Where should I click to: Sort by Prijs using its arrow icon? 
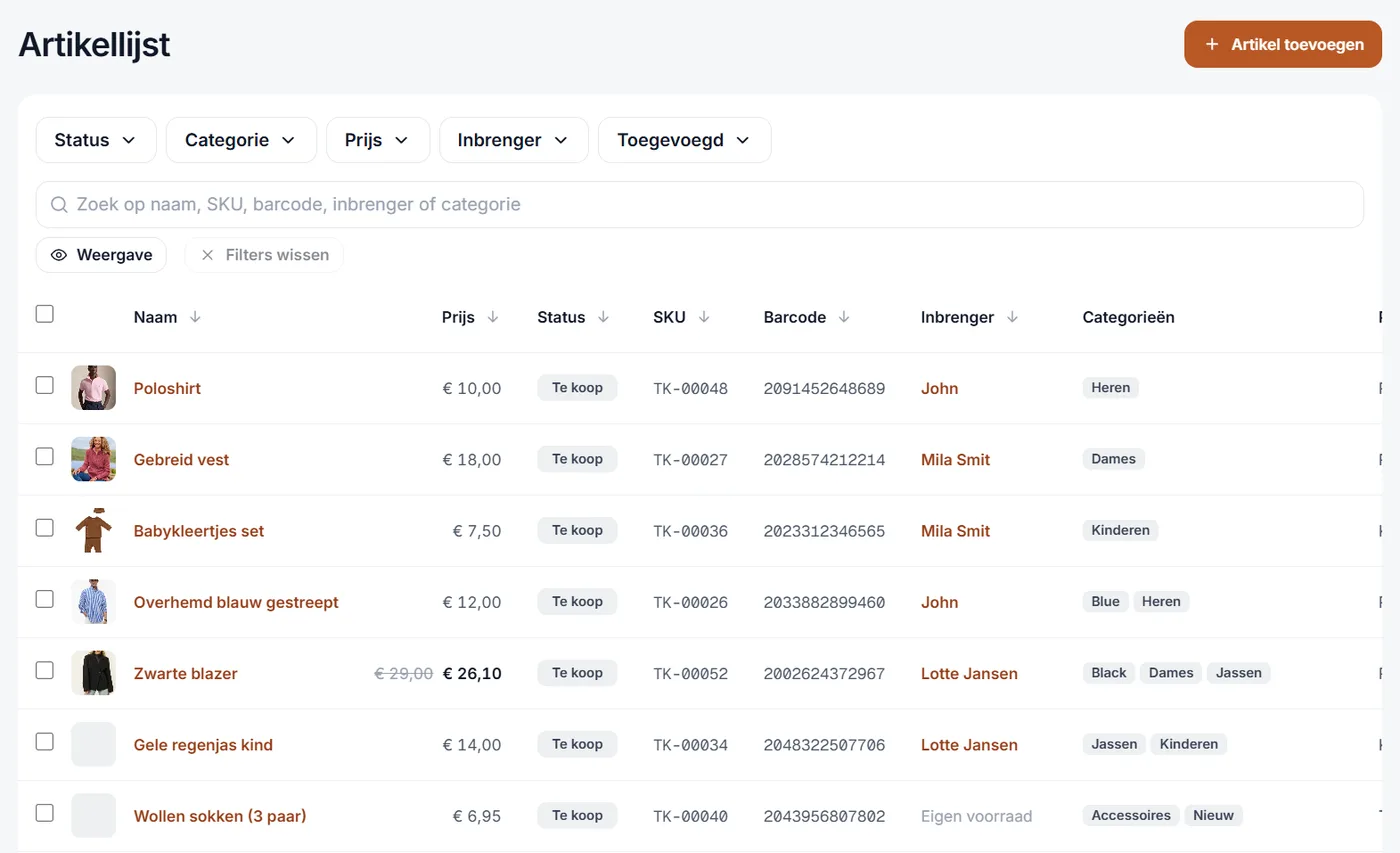493,317
